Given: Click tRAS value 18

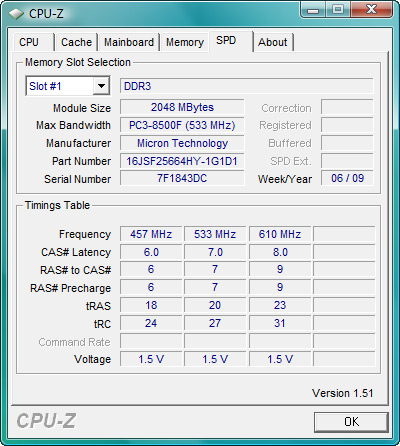Looking at the screenshot, I should pyautogui.click(x=151, y=305).
